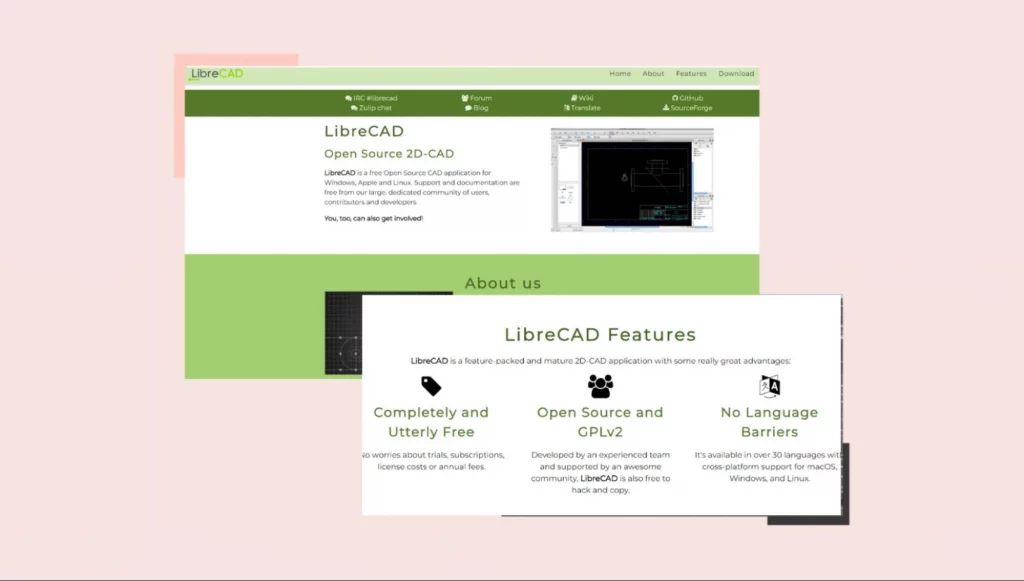Click the "Open Source 2D-CAD" subtitle
This screenshot has height=581, width=1024.
click(389, 153)
